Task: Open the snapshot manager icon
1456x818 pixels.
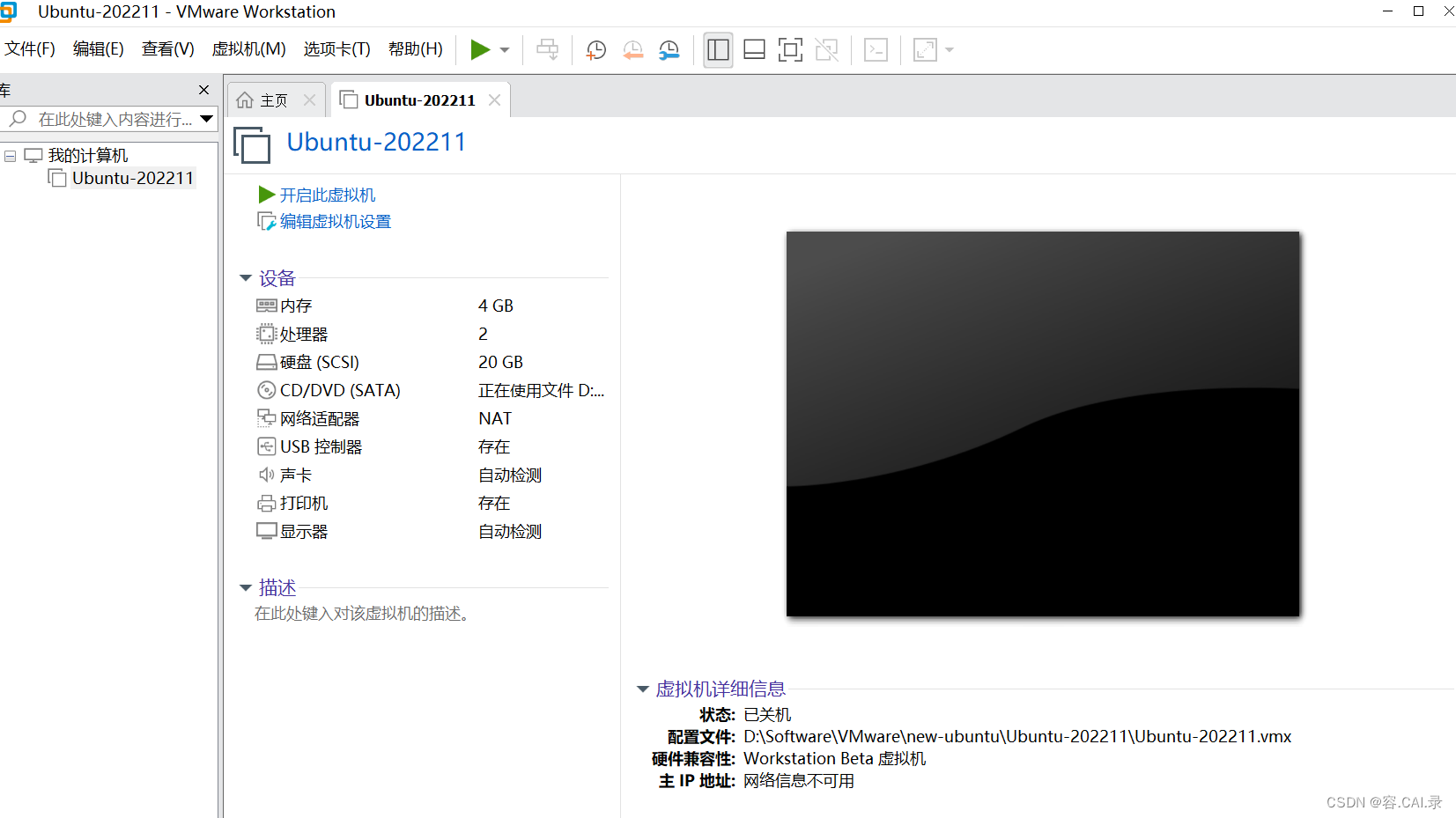Action: 669,50
